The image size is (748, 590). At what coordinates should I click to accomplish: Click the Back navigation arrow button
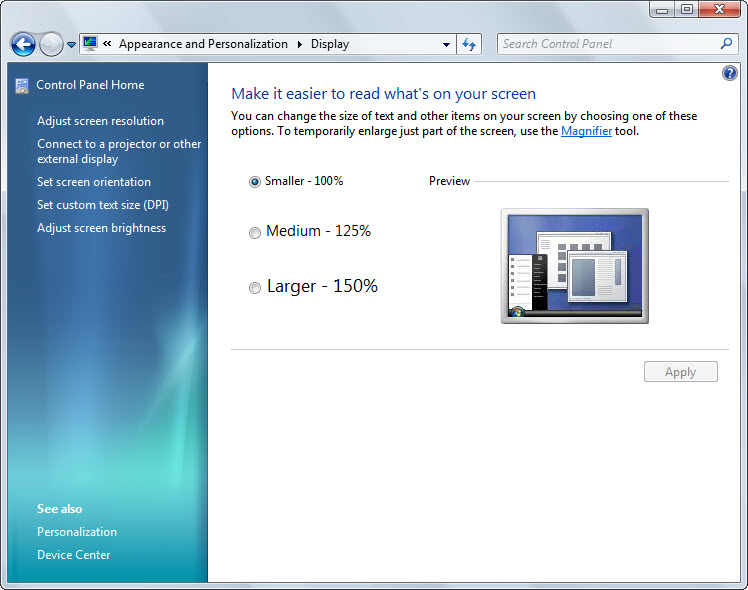(23, 45)
